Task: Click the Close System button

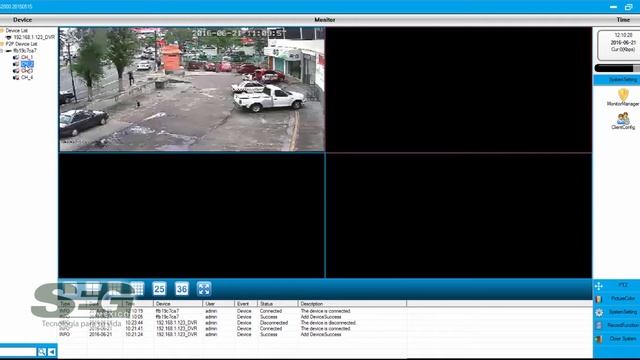Action: (617, 339)
